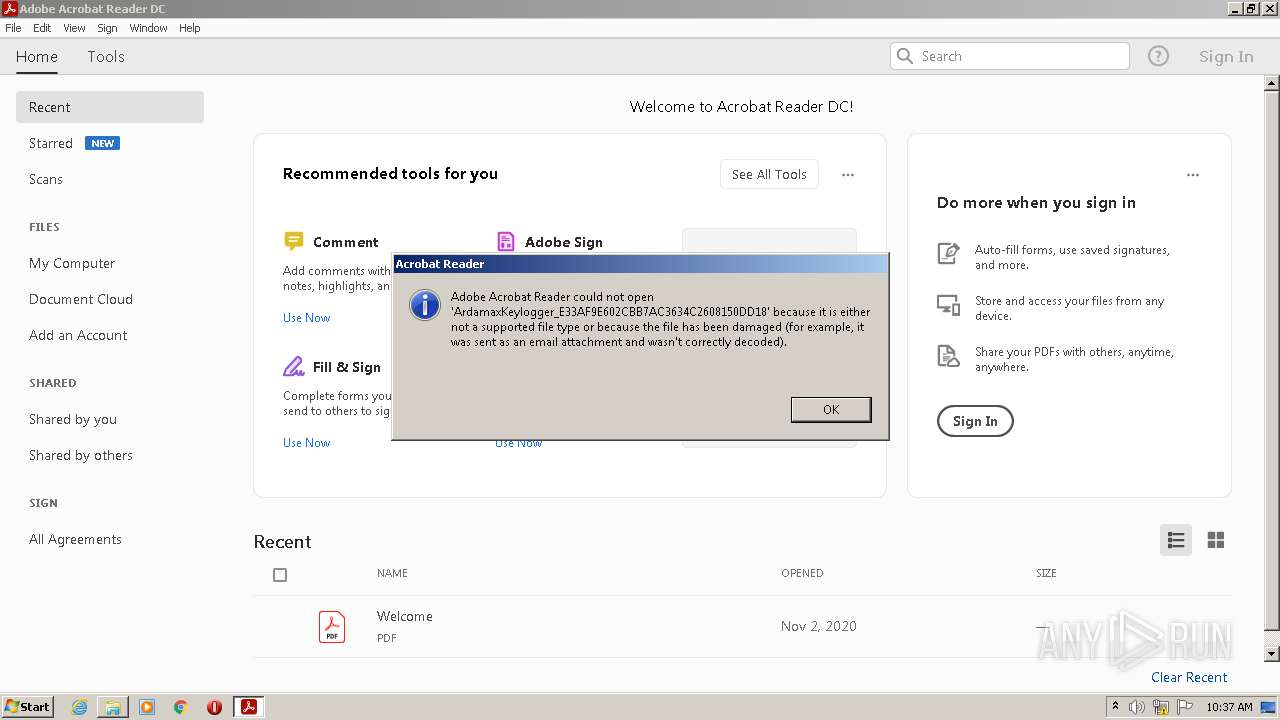
Task: Click the Acrobat Reader taskbar icon
Action: coord(249,707)
